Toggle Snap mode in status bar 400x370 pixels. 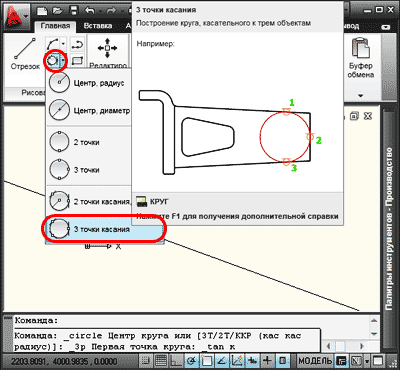(146, 361)
